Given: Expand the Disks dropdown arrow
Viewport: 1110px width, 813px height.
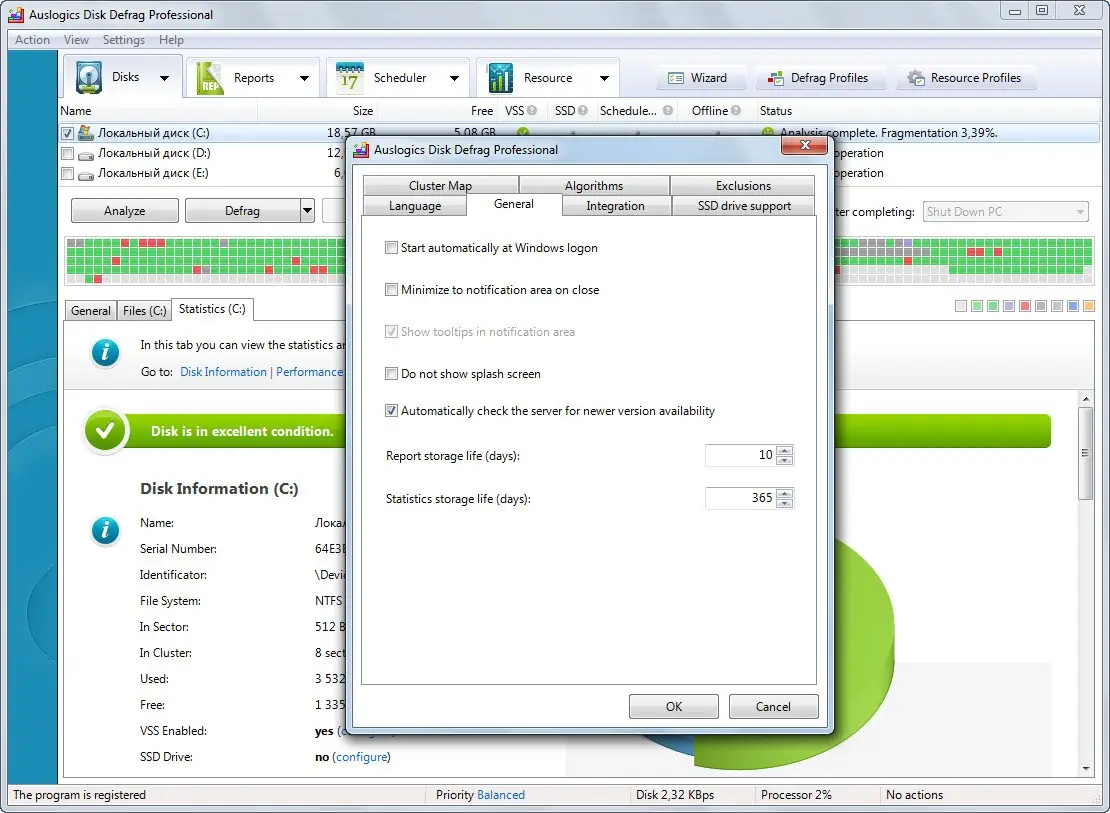Looking at the screenshot, I should [164, 78].
